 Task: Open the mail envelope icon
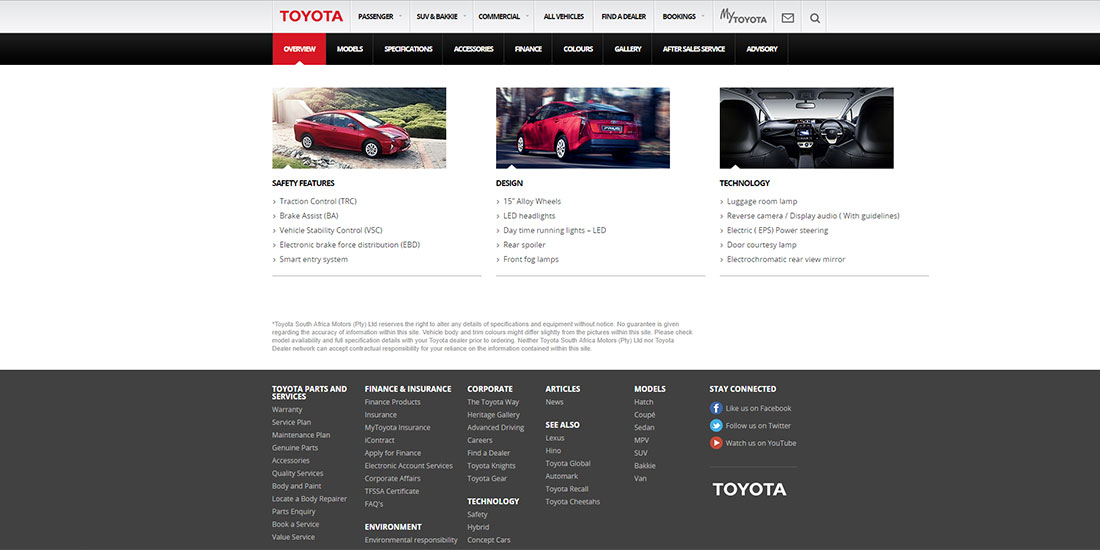788,18
